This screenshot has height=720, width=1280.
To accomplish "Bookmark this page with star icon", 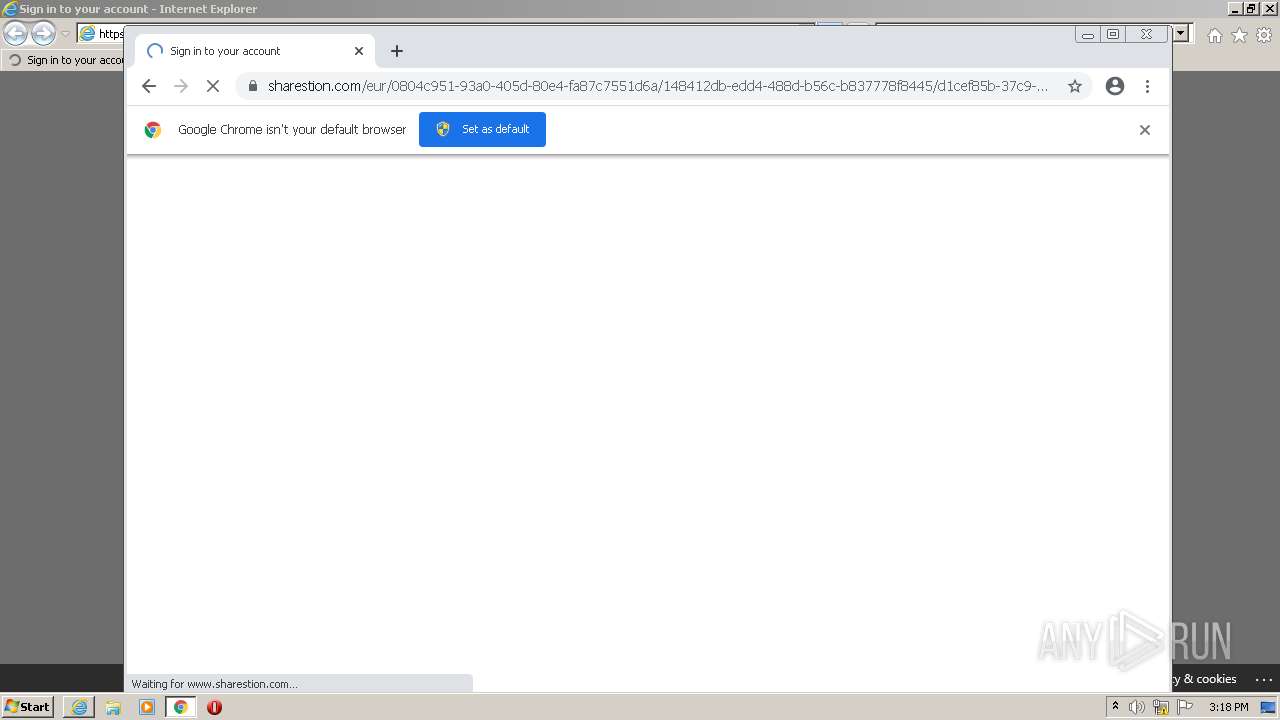I will coord(1075,86).
